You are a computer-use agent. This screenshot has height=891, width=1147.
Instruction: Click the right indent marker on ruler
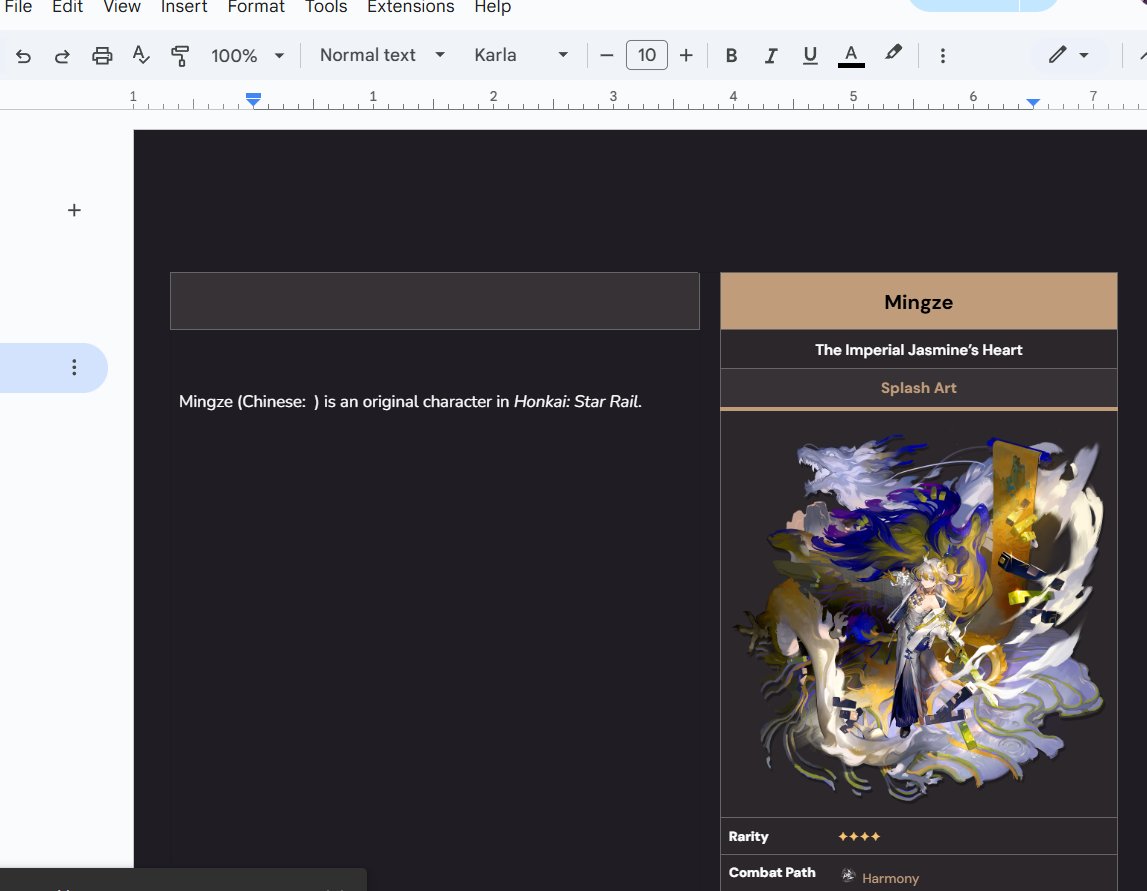tap(1033, 103)
